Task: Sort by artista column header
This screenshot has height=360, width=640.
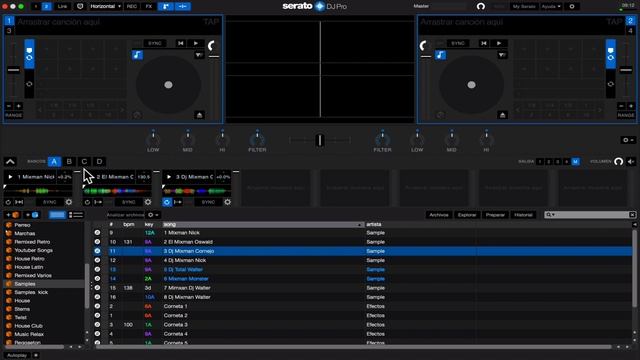Action: [x=373, y=224]
